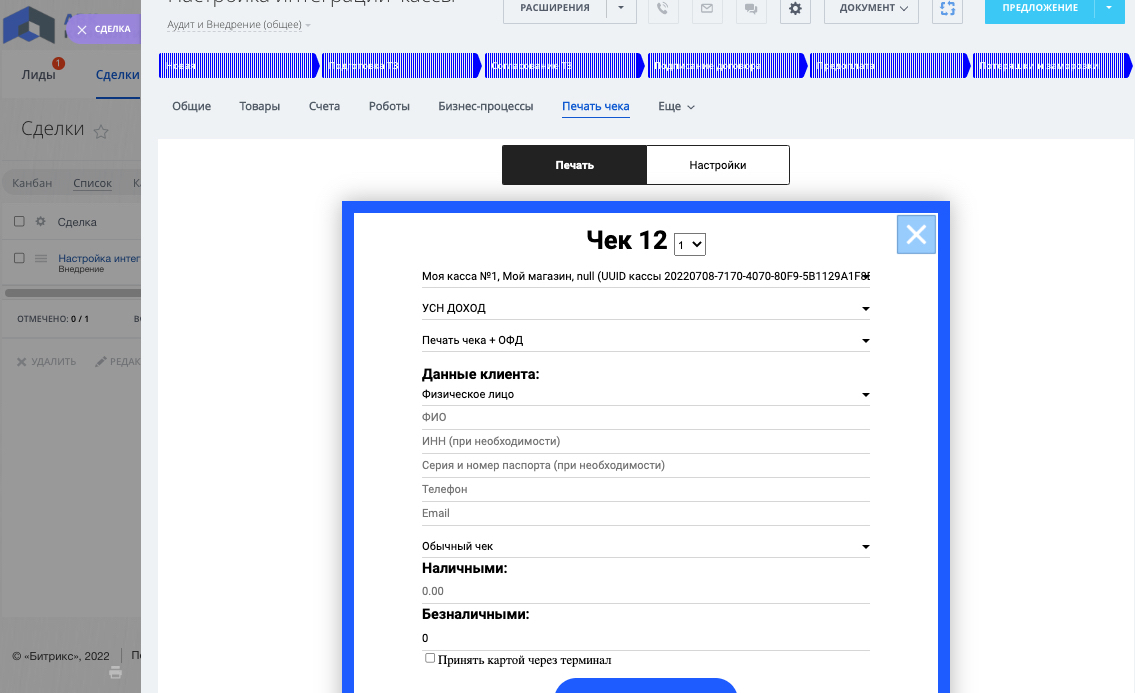Switch to the Роботы tab
Screen dimensions: 1135x693
389,106
